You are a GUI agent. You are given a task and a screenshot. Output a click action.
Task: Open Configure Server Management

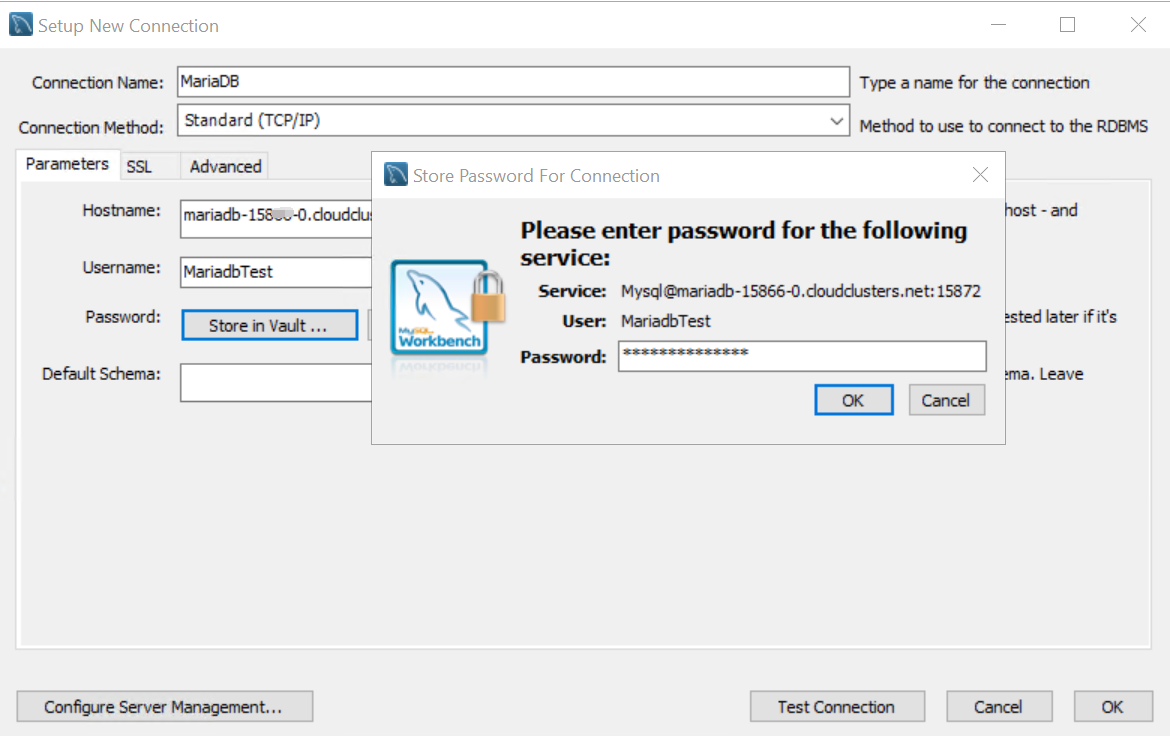164,707
